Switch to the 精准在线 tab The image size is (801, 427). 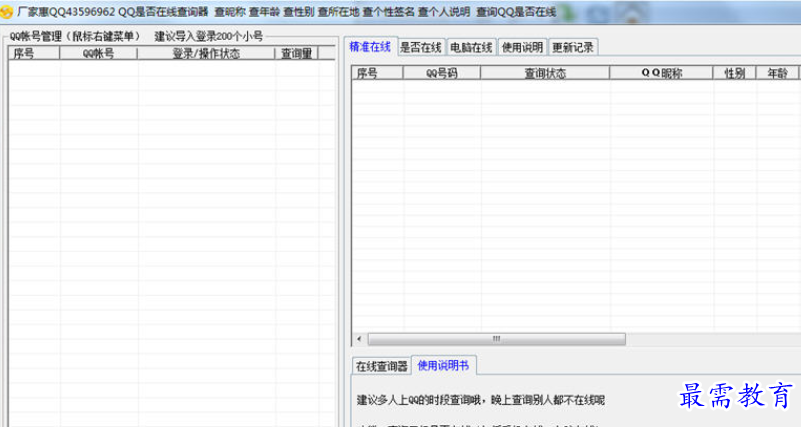point(370,47)
